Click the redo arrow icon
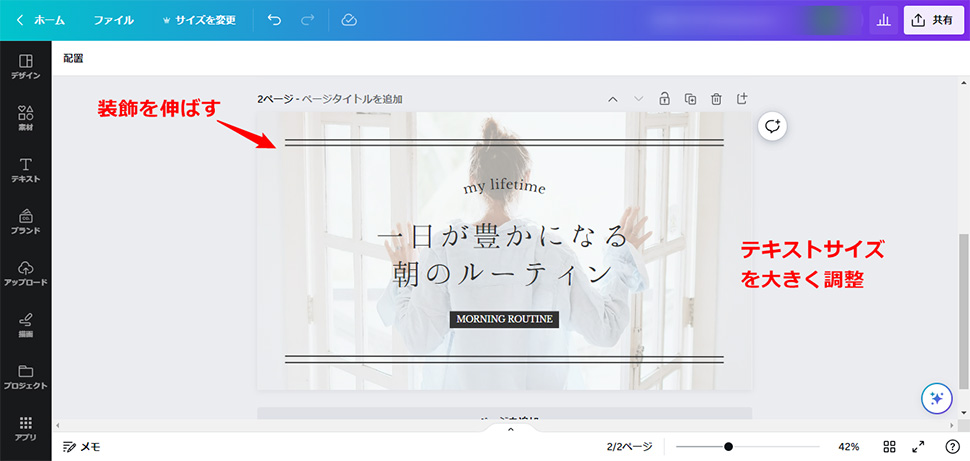This screenshot has height=461, width=970. [307, 20]
